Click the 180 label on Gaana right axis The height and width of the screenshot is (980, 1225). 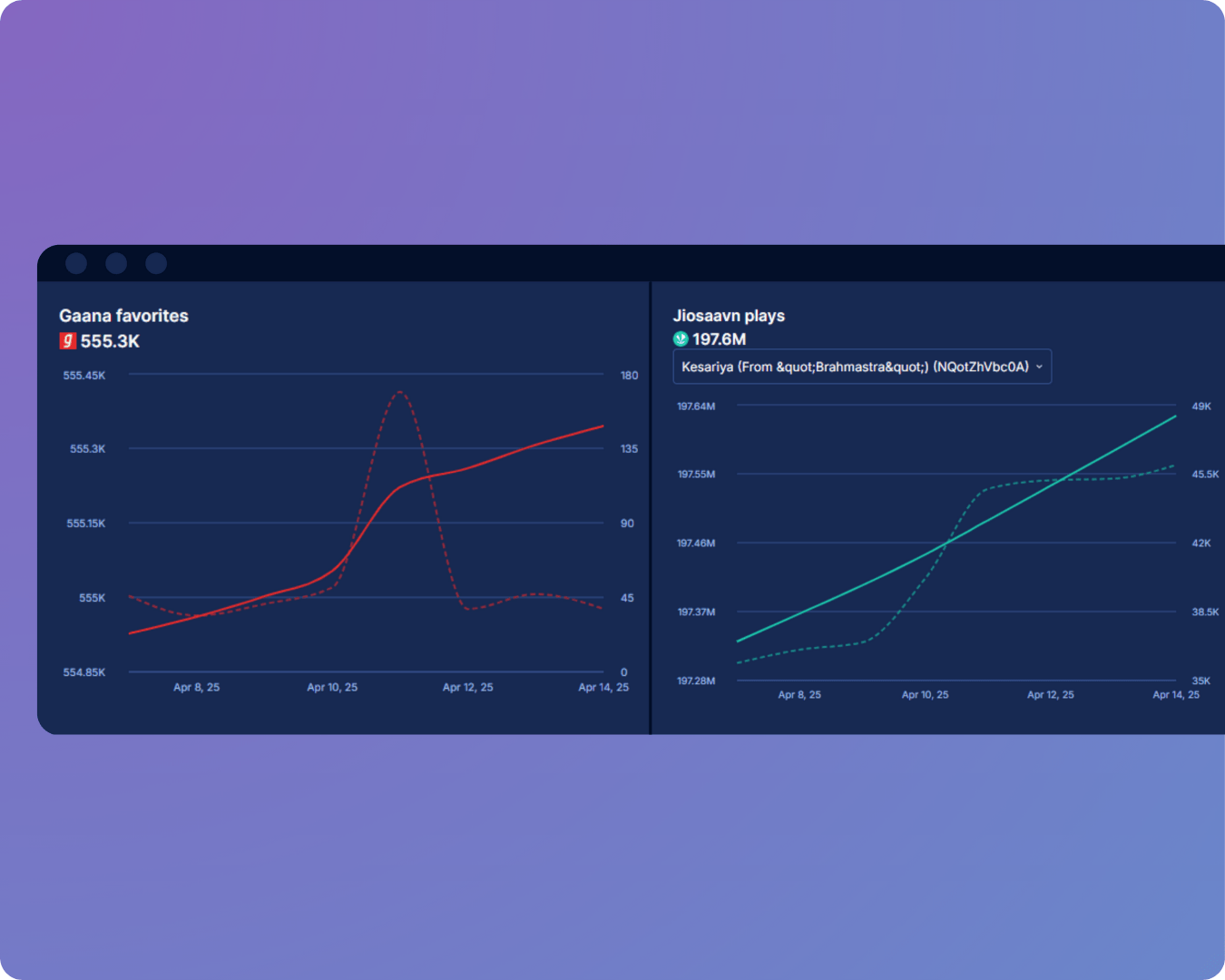(x=629, y=375)
